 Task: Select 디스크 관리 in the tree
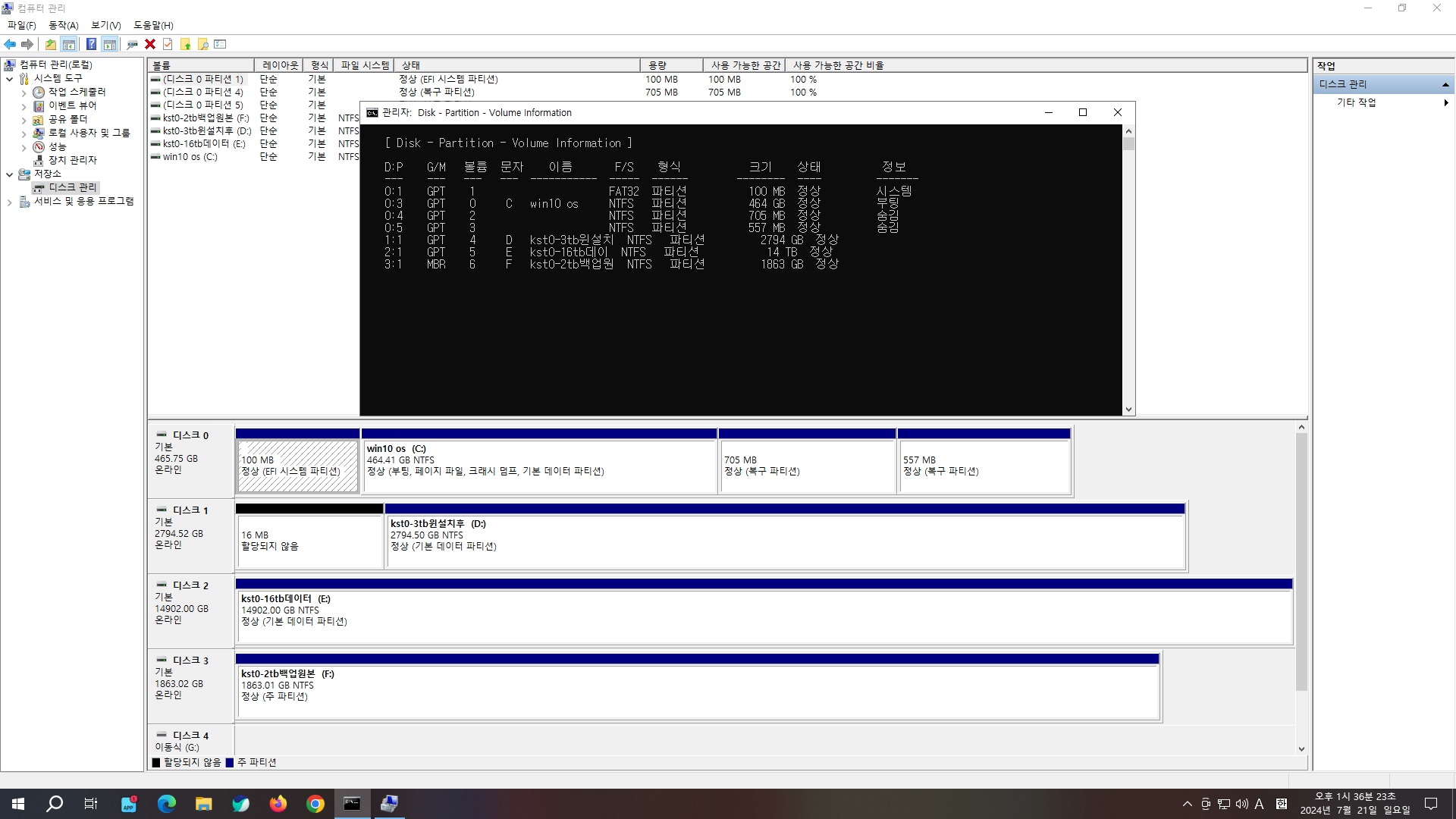[x=73, y=187]
